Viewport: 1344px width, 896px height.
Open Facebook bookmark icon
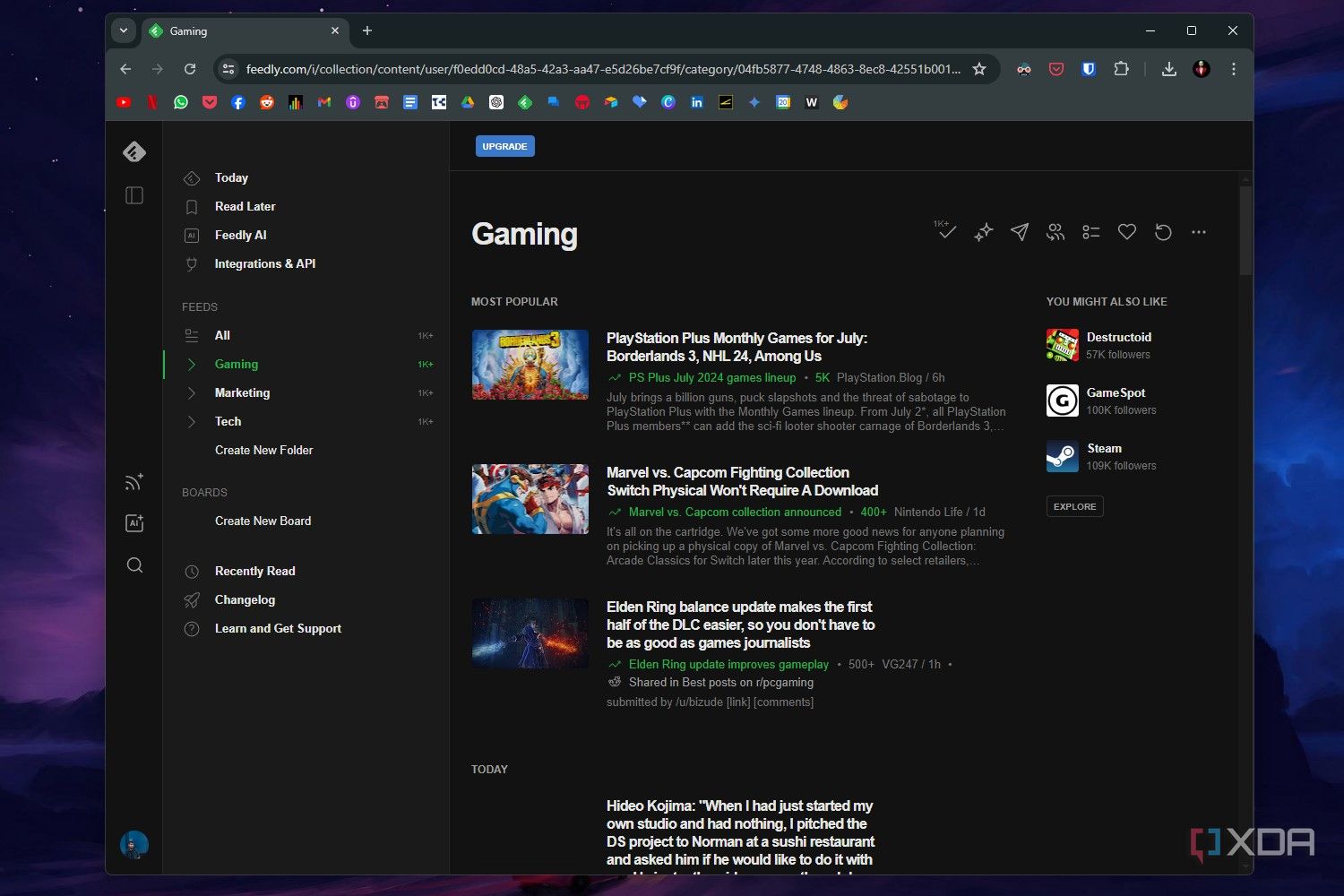[x=238, y=102]
